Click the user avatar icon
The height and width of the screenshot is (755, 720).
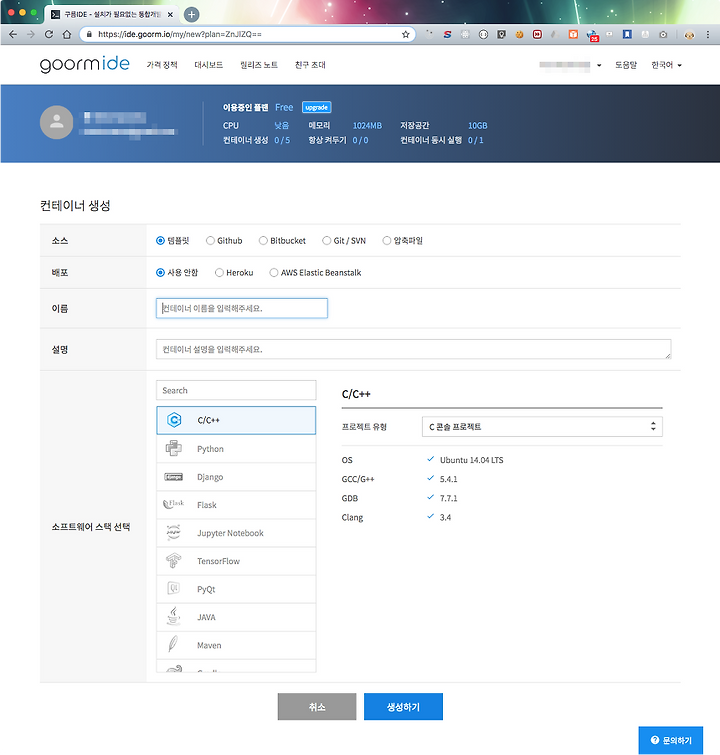click(x=56, y=122)
